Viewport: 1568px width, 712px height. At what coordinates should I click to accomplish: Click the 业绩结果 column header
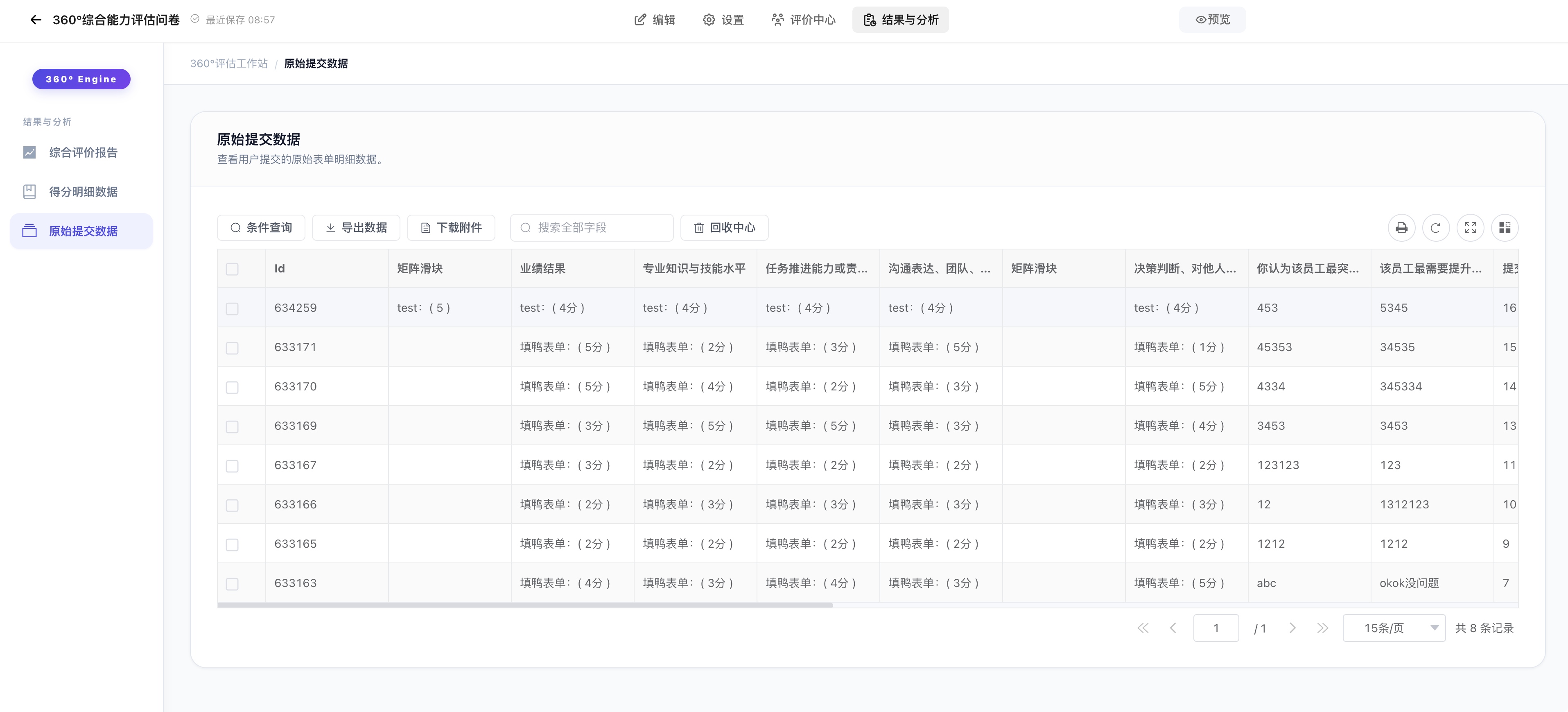pyautogui.click(x=572, y=269)
